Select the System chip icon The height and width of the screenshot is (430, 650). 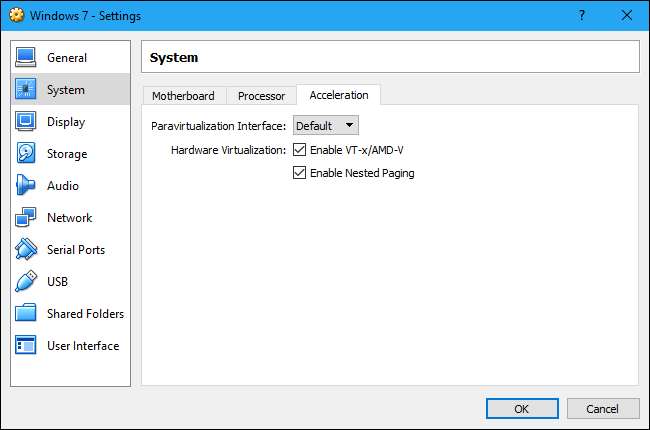pos(26,90)
